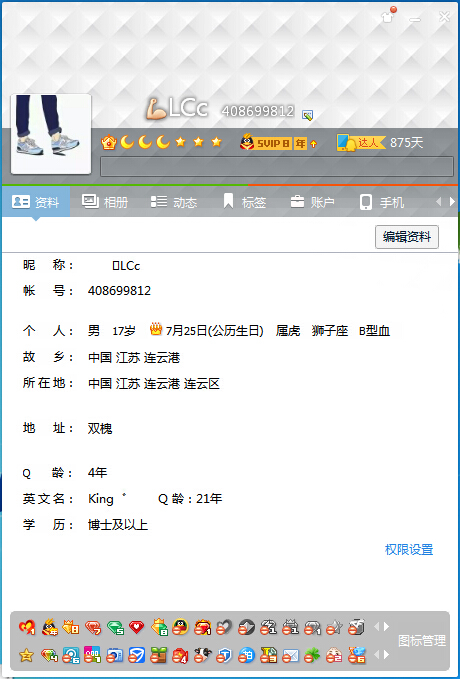The image size is (460, 679).
Task: Click the blue shield T icon
Action: point(224,656)
